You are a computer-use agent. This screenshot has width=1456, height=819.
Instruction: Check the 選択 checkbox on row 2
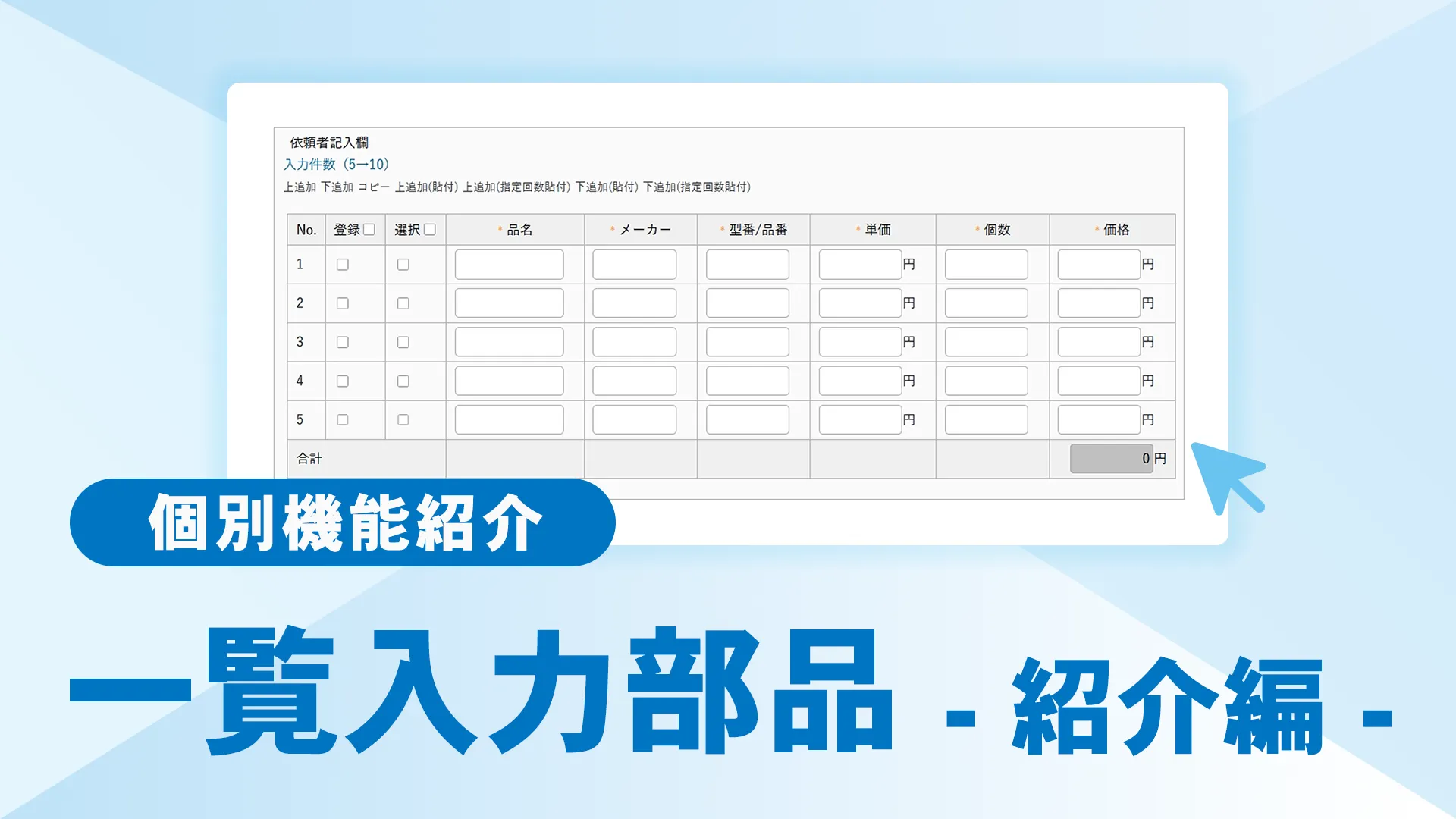[403, 303]
